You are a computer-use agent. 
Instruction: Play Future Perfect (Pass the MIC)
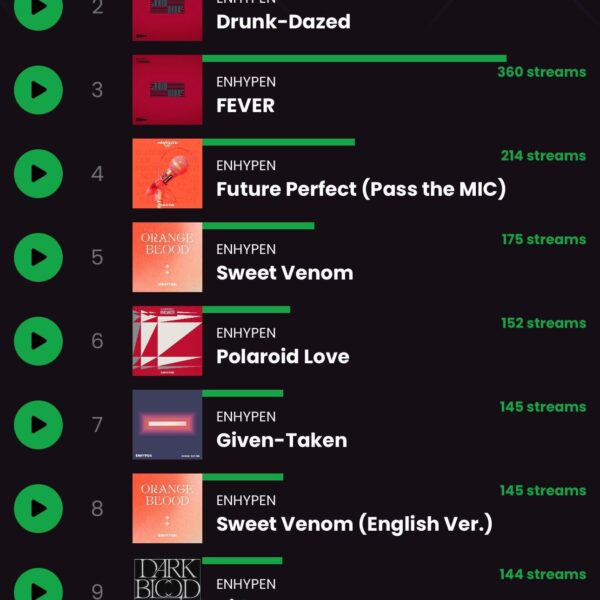click(x=38, y=174)
